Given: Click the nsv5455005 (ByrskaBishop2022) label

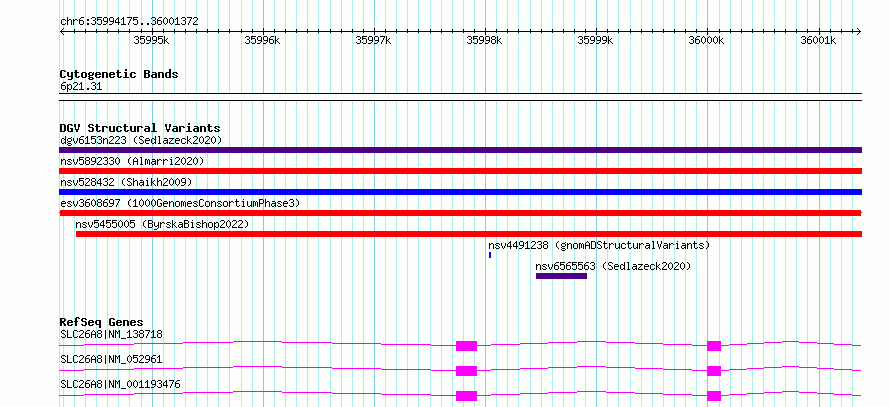Looking at the screenshot, I should coord(162,224).
